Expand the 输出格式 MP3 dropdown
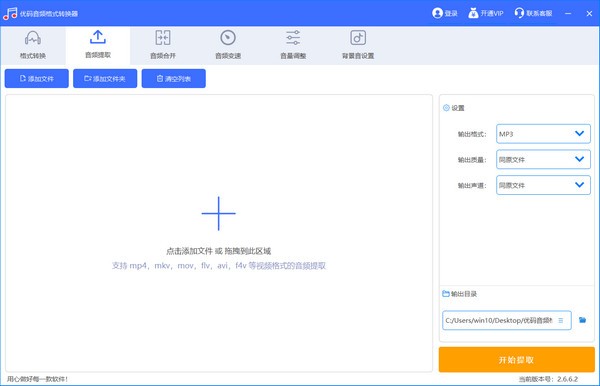The image size is (600, 386). pyautogui.click(x=543, y=134)
